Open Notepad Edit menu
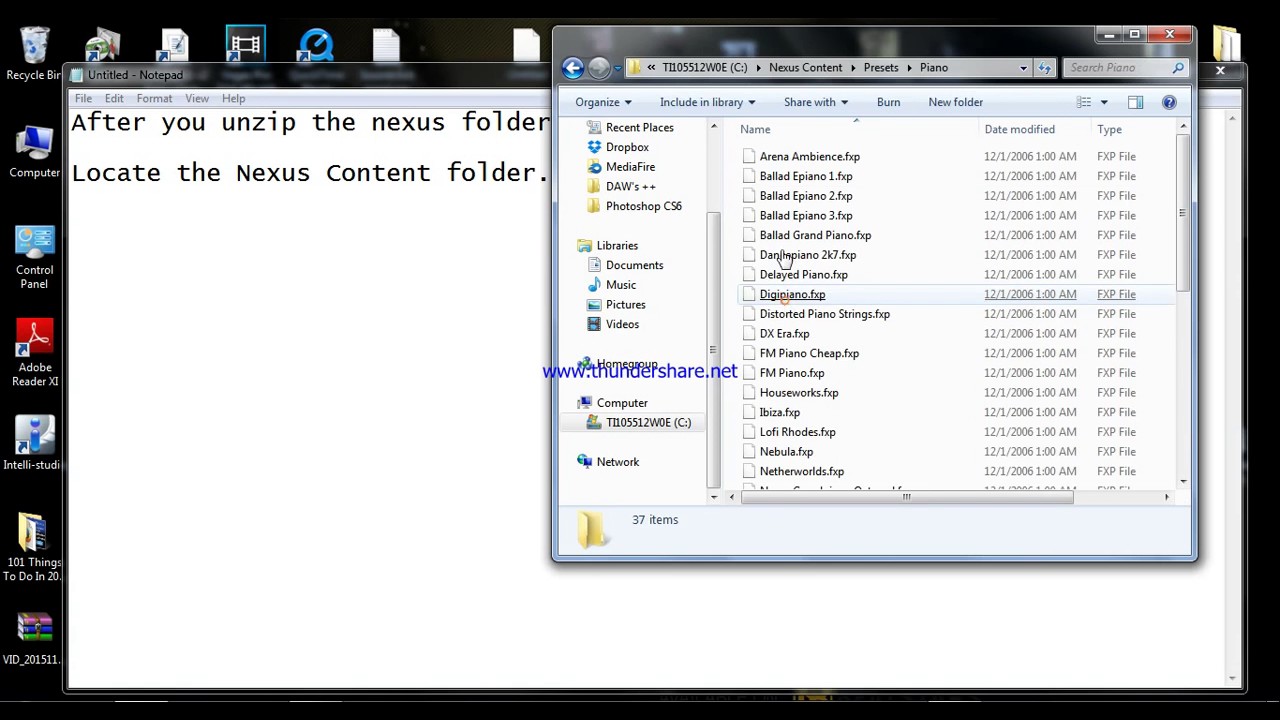1280x720 pixels. [x=114, y=99]
